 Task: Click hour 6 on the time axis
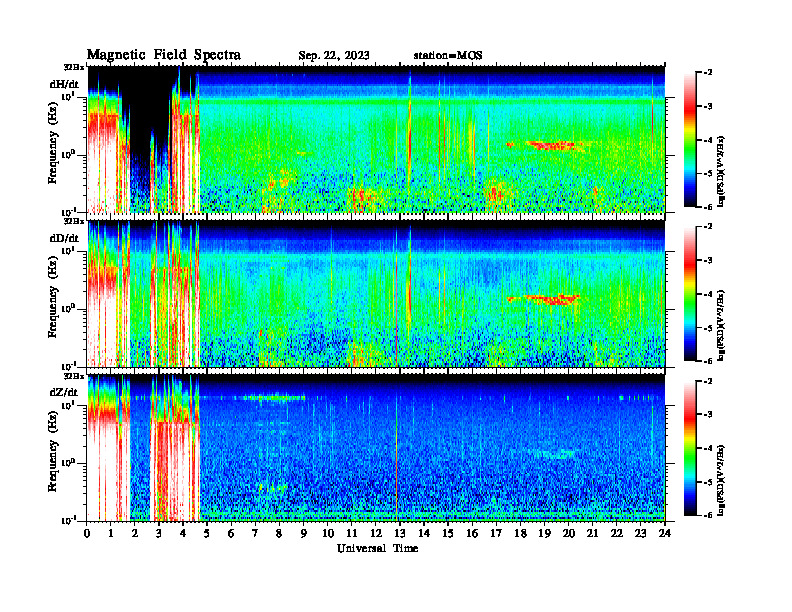[231, 533]
